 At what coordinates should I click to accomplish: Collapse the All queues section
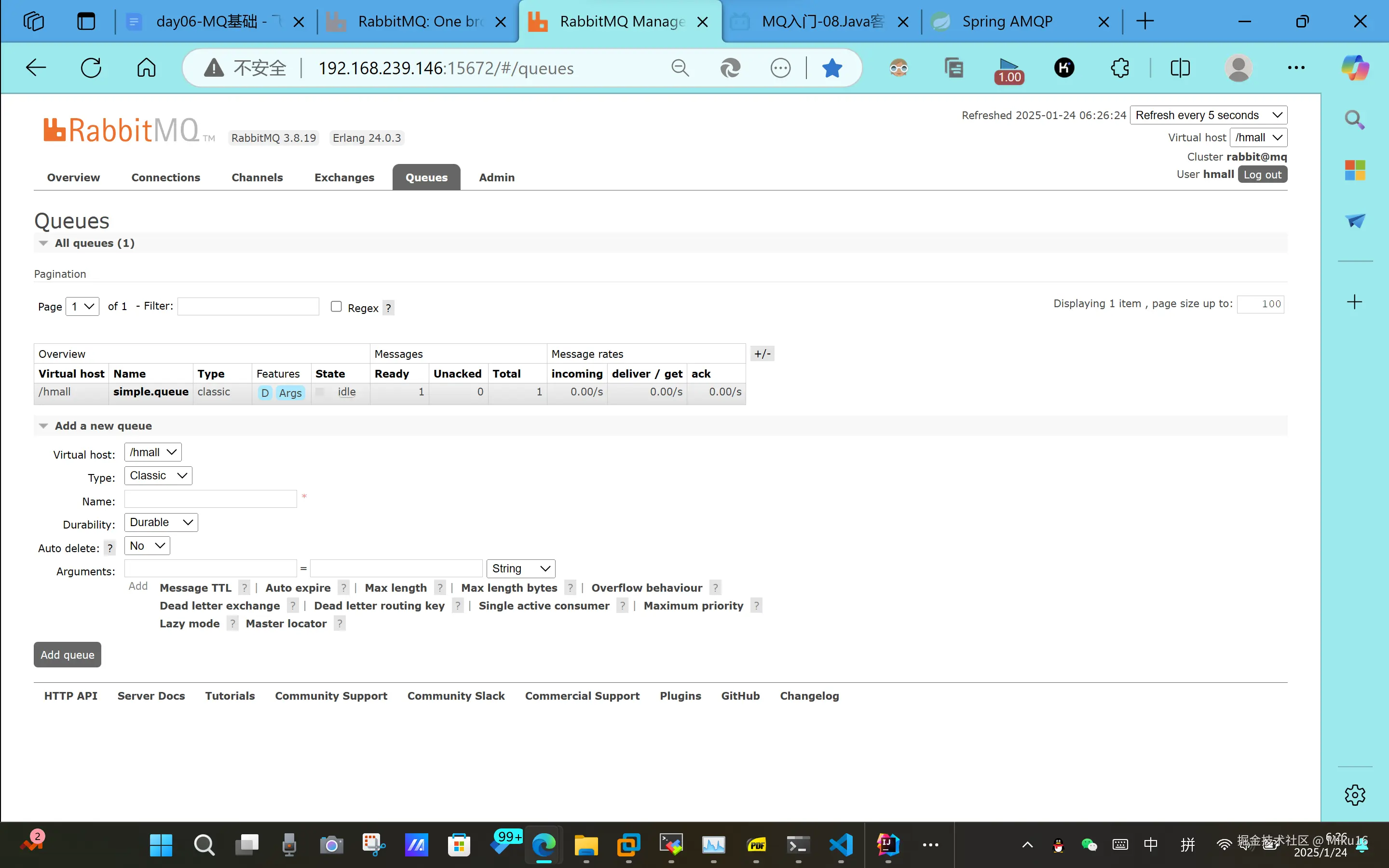pyautogui.click(x=43, y=243)
